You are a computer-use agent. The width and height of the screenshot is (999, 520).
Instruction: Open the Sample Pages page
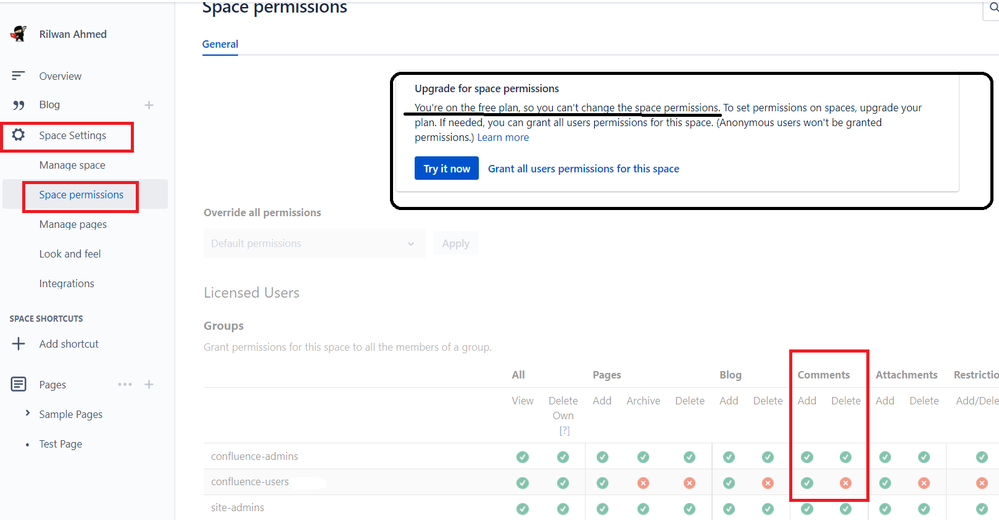(71, 414)
